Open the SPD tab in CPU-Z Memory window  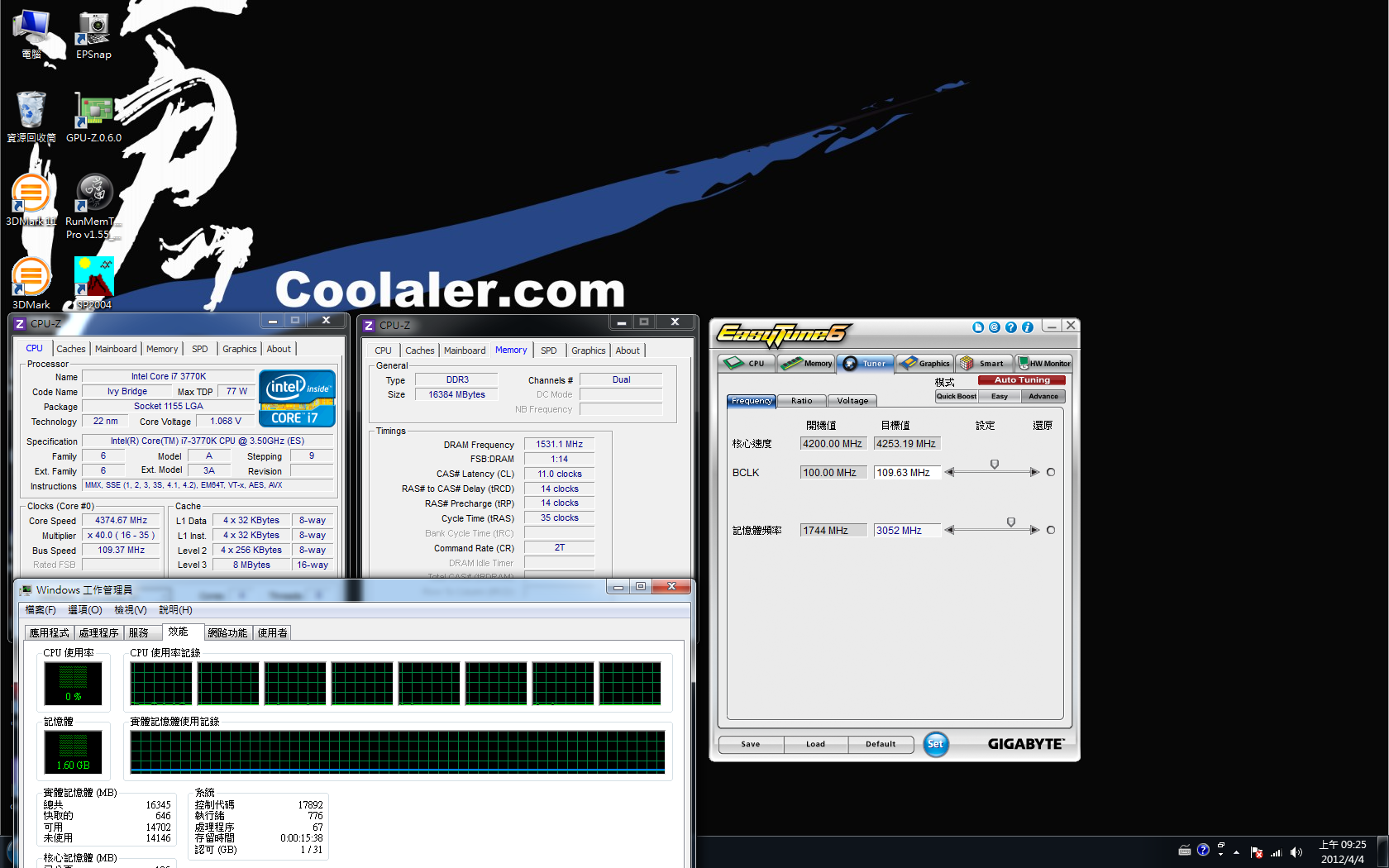[x=549, y=351]
